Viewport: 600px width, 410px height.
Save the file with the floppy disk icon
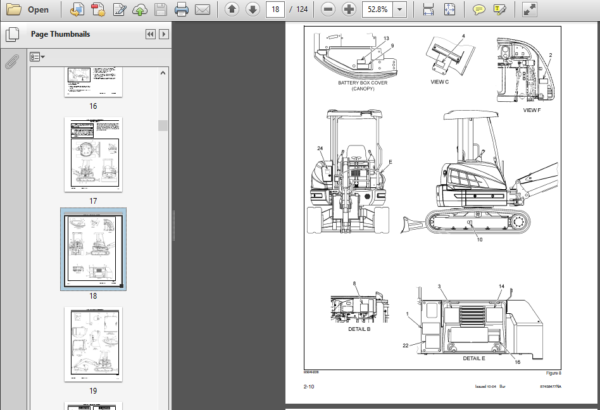(x=160, y=9)
